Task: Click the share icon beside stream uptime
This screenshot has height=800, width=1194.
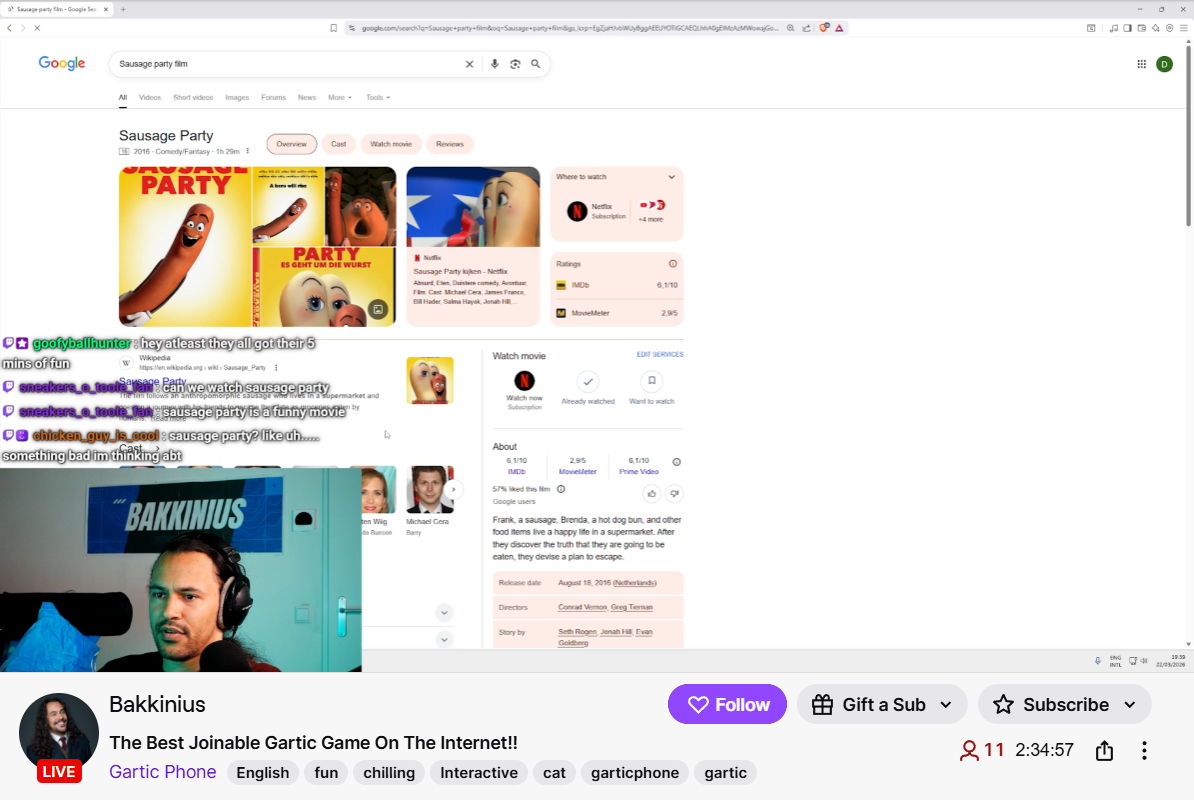Action: click(x=1104, y=750)
